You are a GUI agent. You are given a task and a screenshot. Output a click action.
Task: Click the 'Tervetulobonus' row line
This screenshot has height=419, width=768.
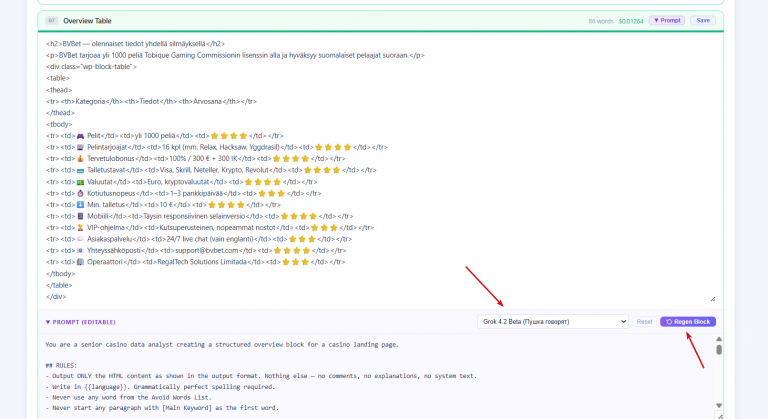[195, 159]
